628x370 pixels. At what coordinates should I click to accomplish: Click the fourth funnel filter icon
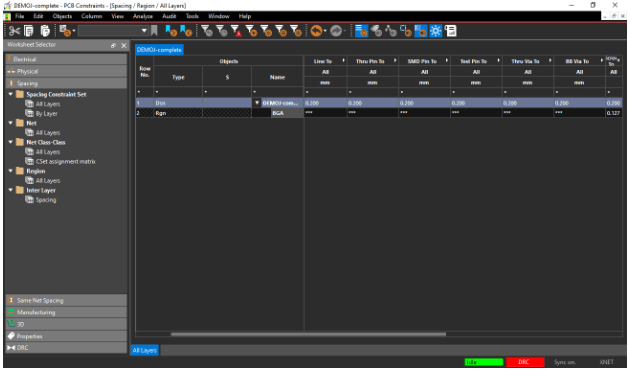pyautogui.click(x=251, y=31)
